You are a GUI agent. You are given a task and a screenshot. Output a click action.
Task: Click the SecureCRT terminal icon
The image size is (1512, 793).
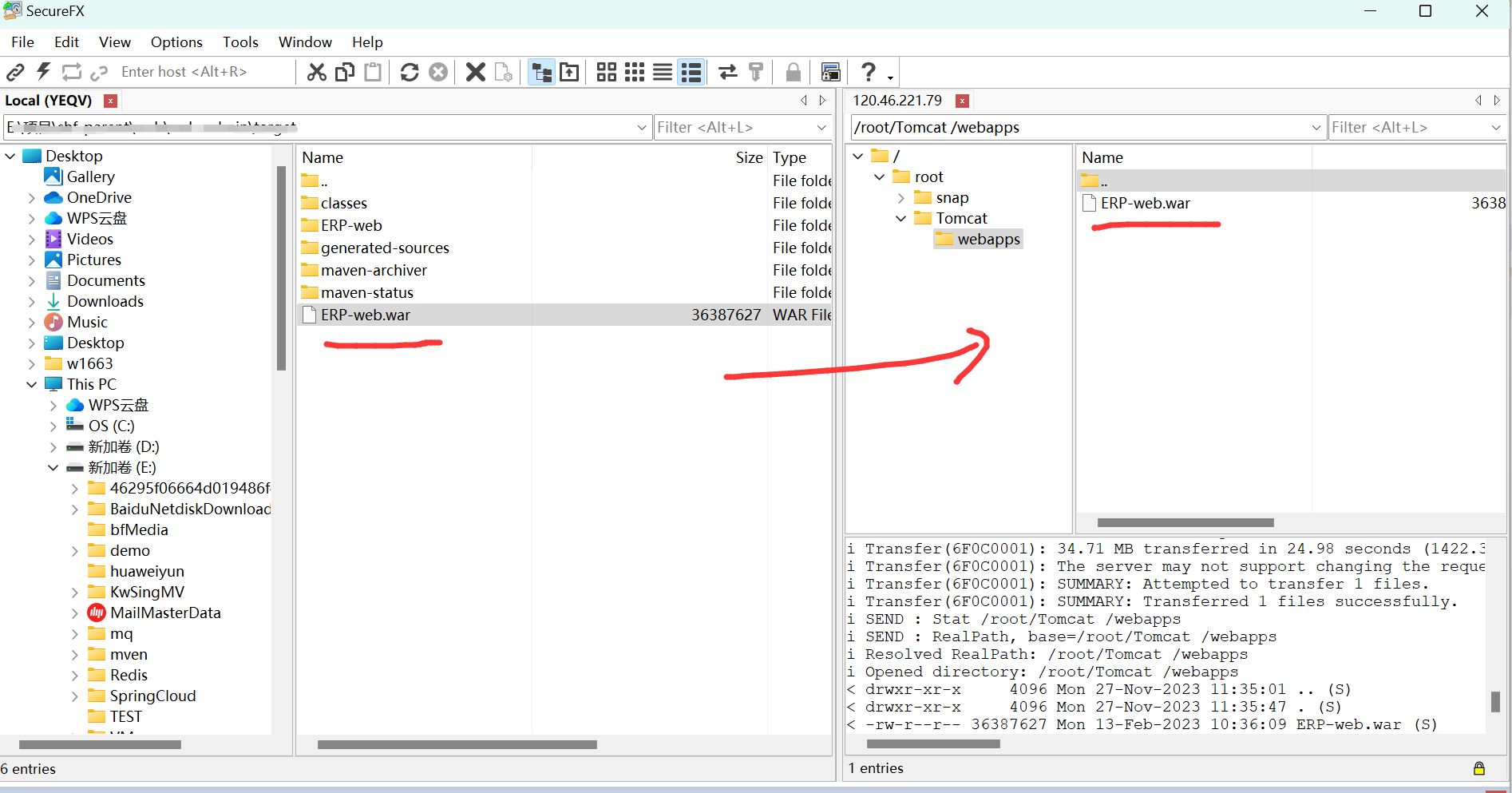[x=831, y=72]
